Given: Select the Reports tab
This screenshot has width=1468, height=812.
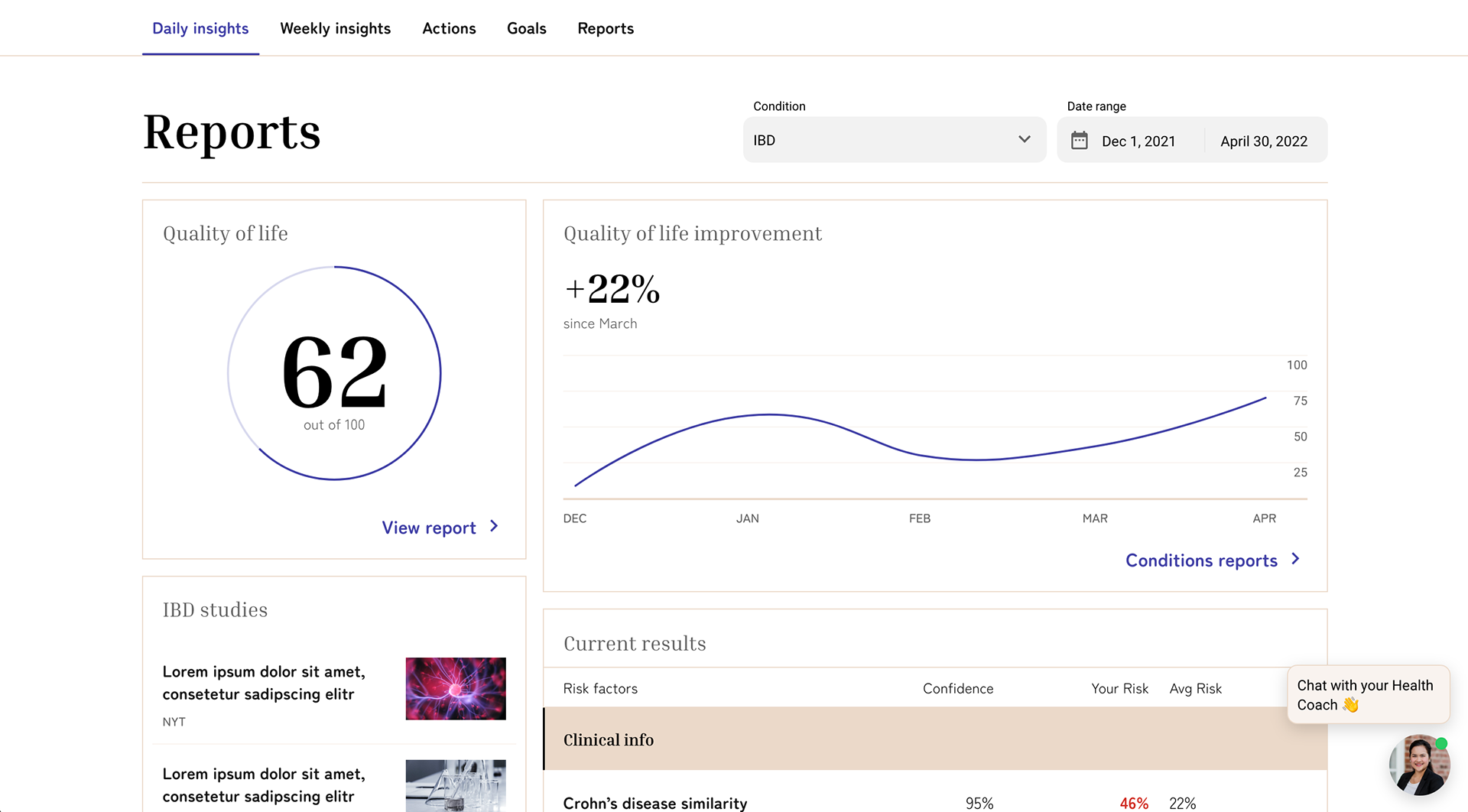Looking at the screenshot, I should pyautogui.click(x=605, y=29).
